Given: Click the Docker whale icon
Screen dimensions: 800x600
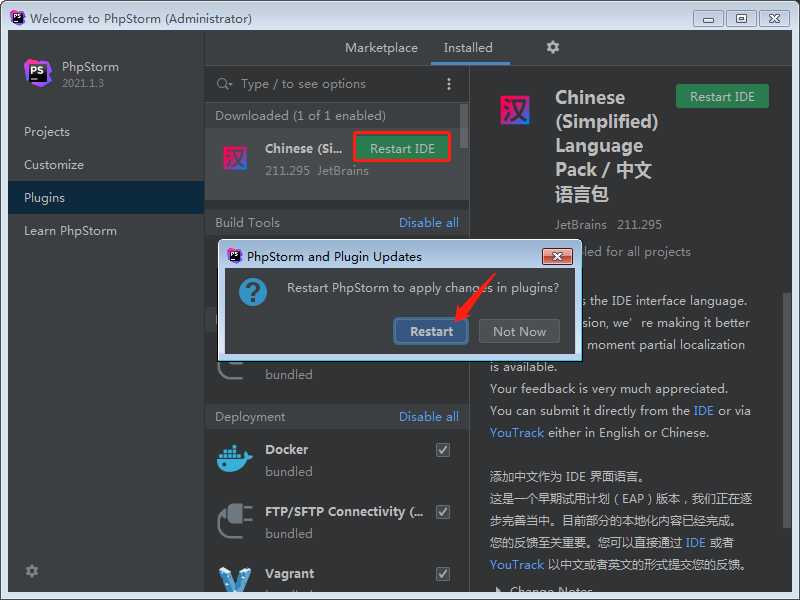Looking at the screenshot, I should pos(235,459).
